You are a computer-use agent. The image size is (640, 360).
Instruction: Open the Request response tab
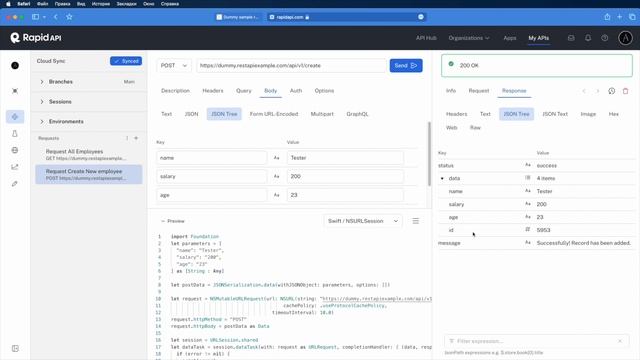pos(478,91)
